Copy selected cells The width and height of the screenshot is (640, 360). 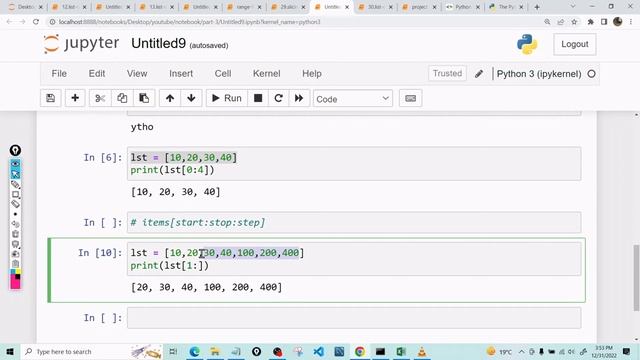122,98
